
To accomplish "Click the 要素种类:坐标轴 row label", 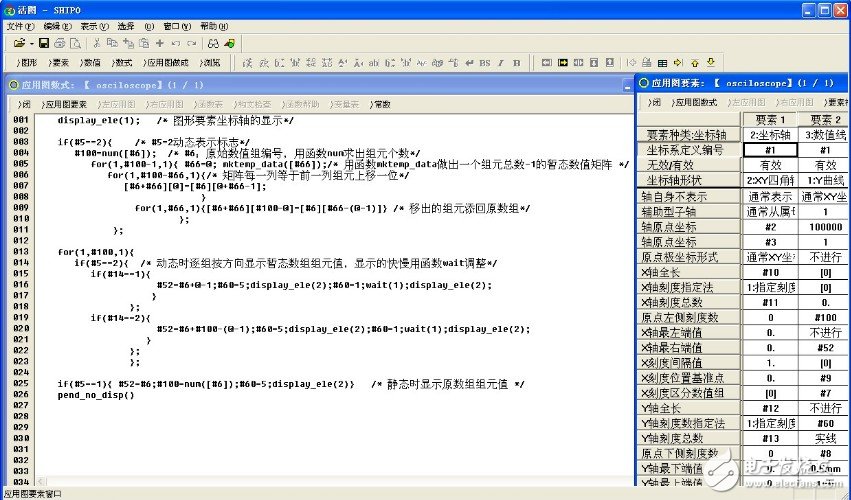I will coord(688,135).
